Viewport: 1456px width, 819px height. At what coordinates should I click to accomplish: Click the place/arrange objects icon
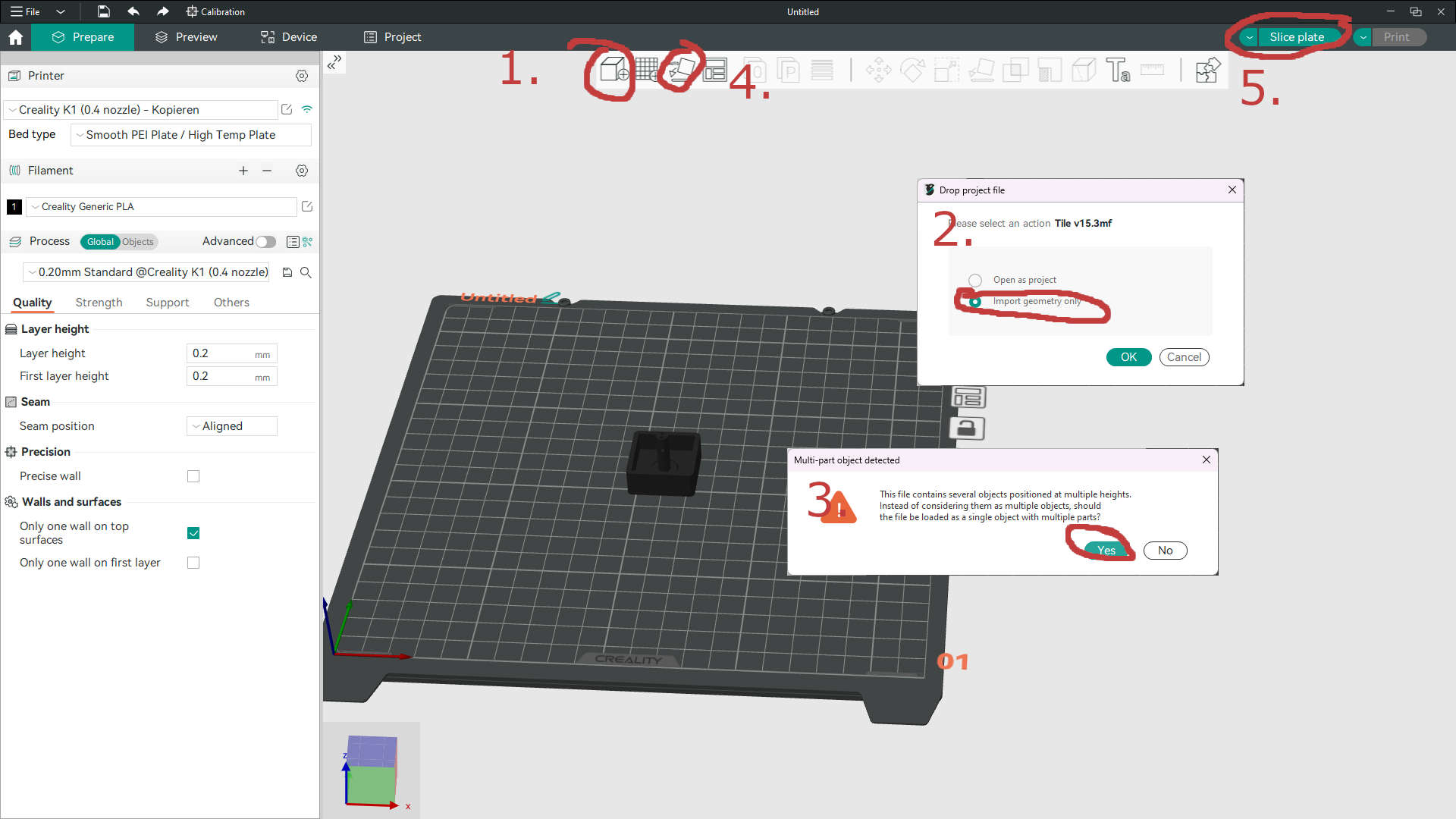click(x=683, y=68)
